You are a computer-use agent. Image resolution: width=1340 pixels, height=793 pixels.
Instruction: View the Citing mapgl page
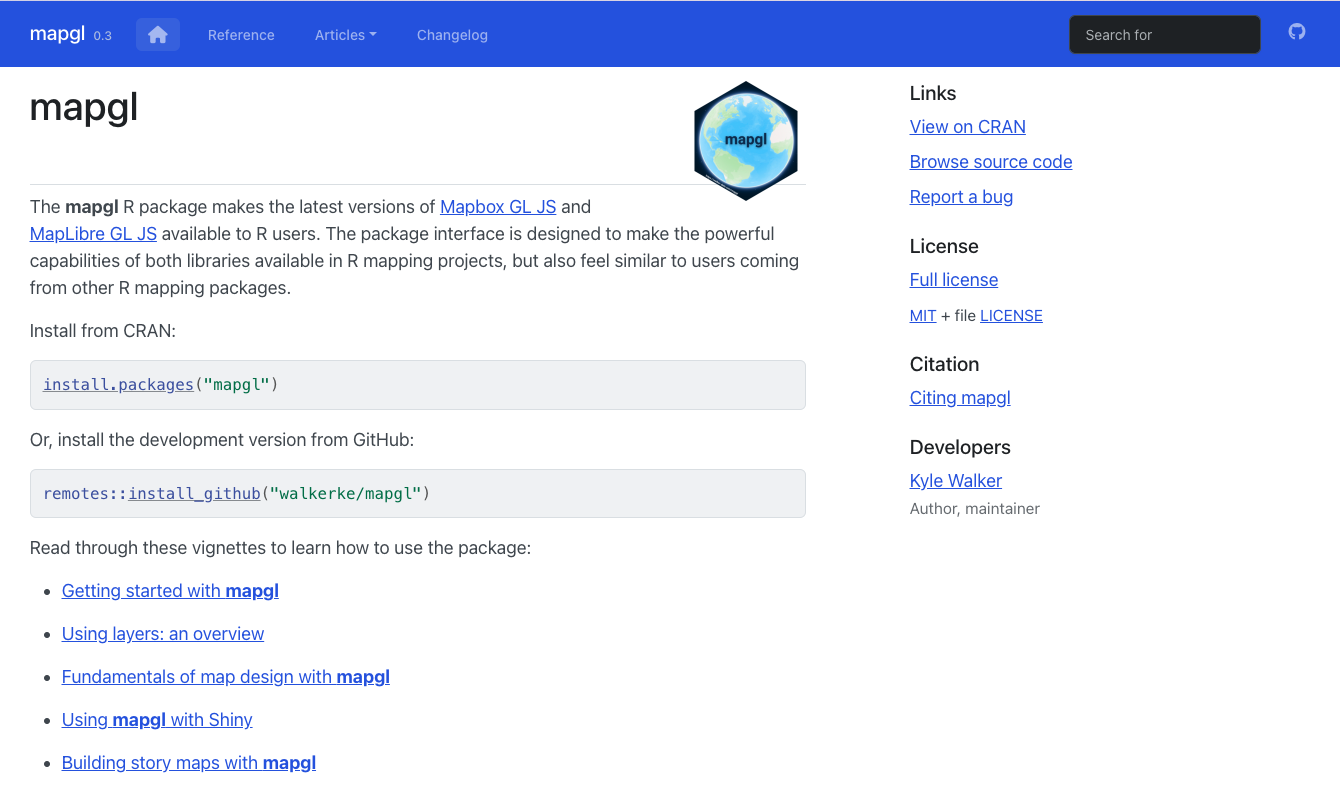(960, 398)
